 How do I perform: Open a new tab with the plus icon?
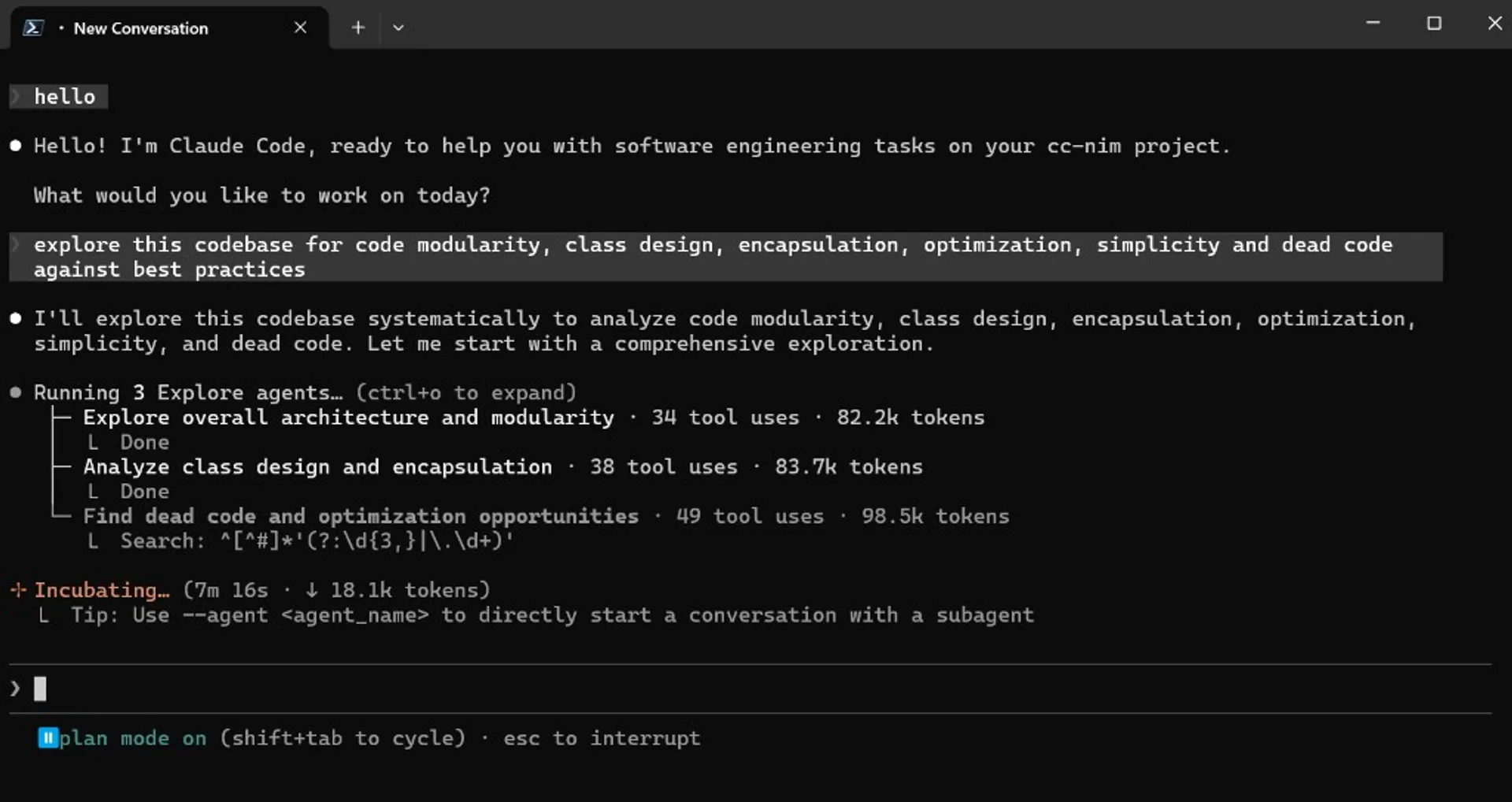point(358,27)
